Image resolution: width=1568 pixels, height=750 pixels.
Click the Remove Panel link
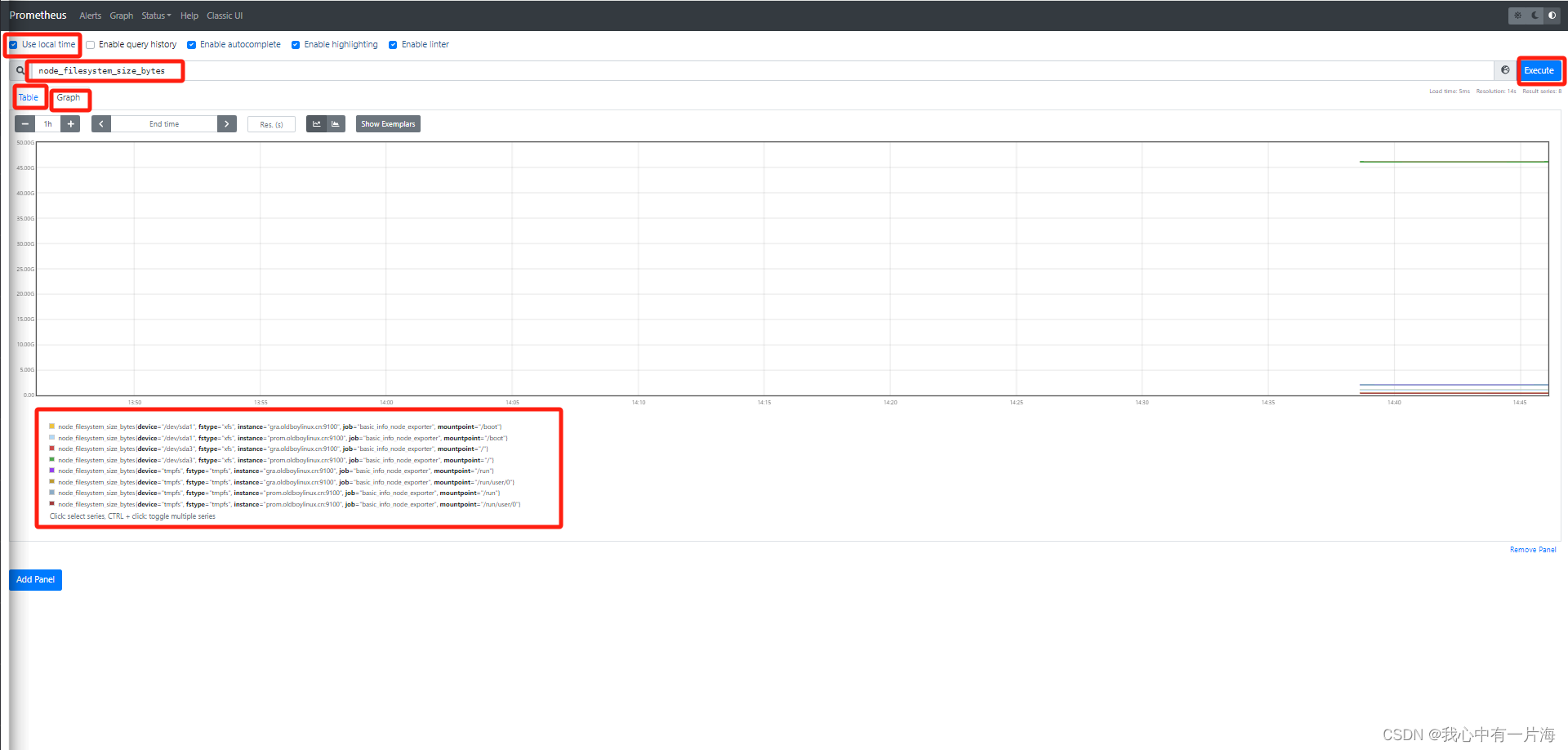point(1533,550)
